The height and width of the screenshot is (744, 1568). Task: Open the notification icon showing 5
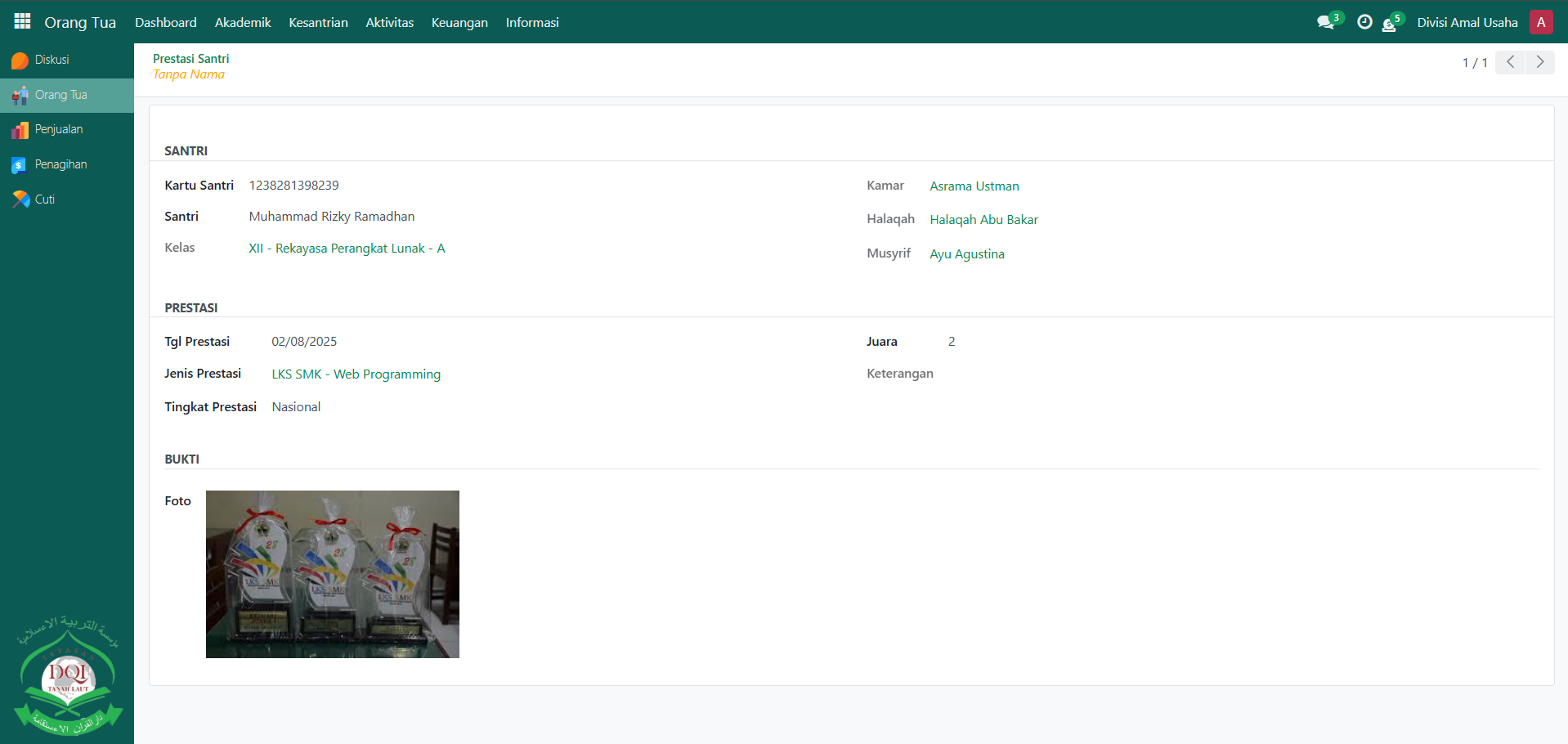click(x=1390, y=23)
